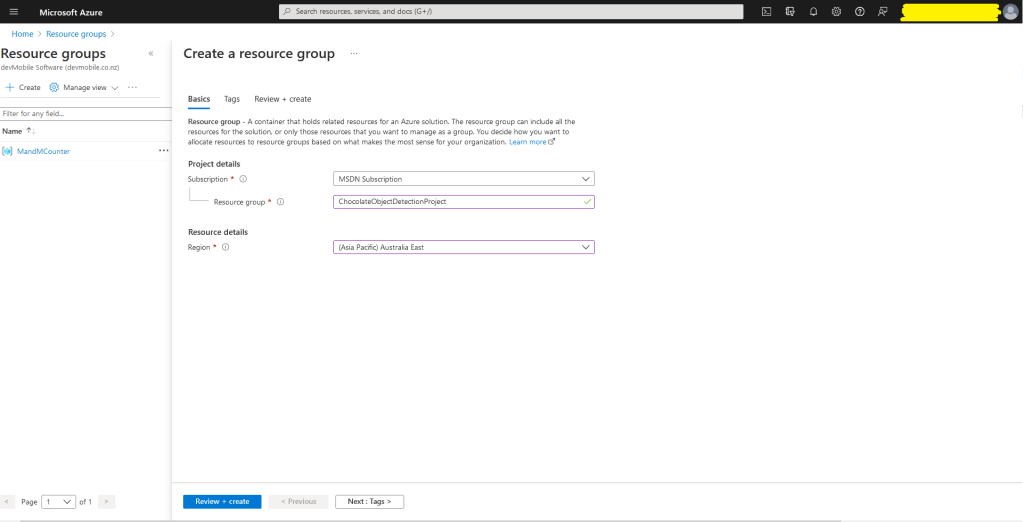Screen dimensions: 1023x522
Task: Open the MandMCounter row ellipsis menu
Action: (x=164, y=151)
